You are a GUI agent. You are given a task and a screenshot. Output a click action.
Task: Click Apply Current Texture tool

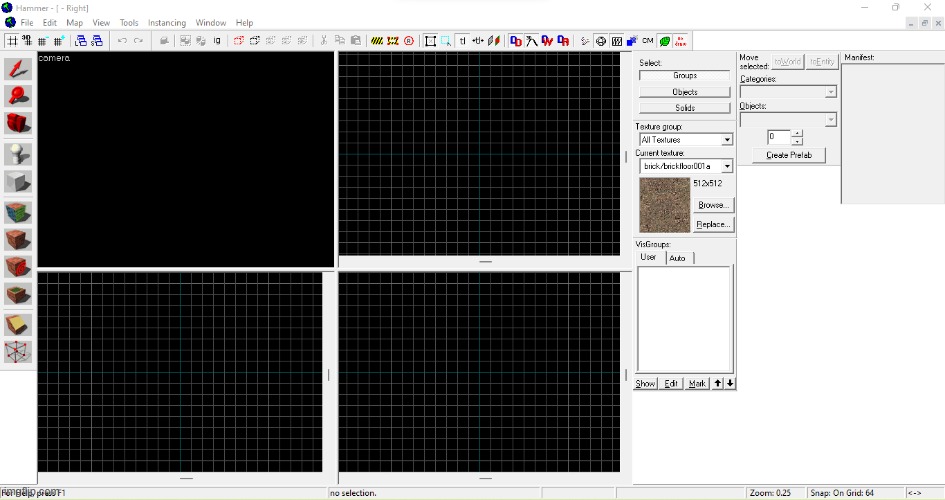(x=18, y=239)
